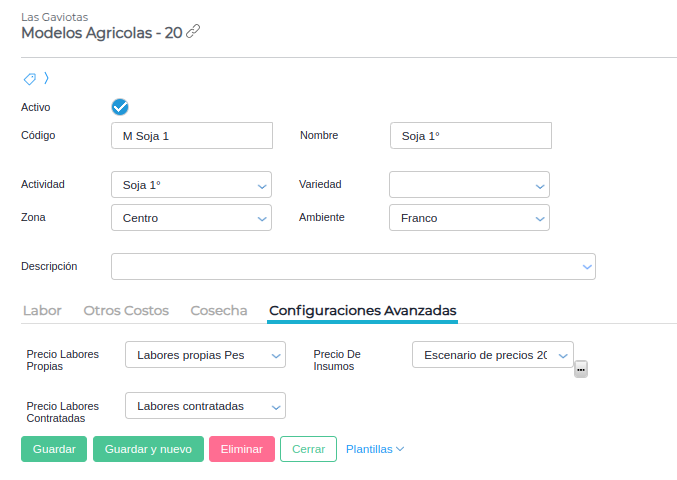Open the Ambiente dropdown
The height and width of the screenshot is (480, 677).
(469, 218)
